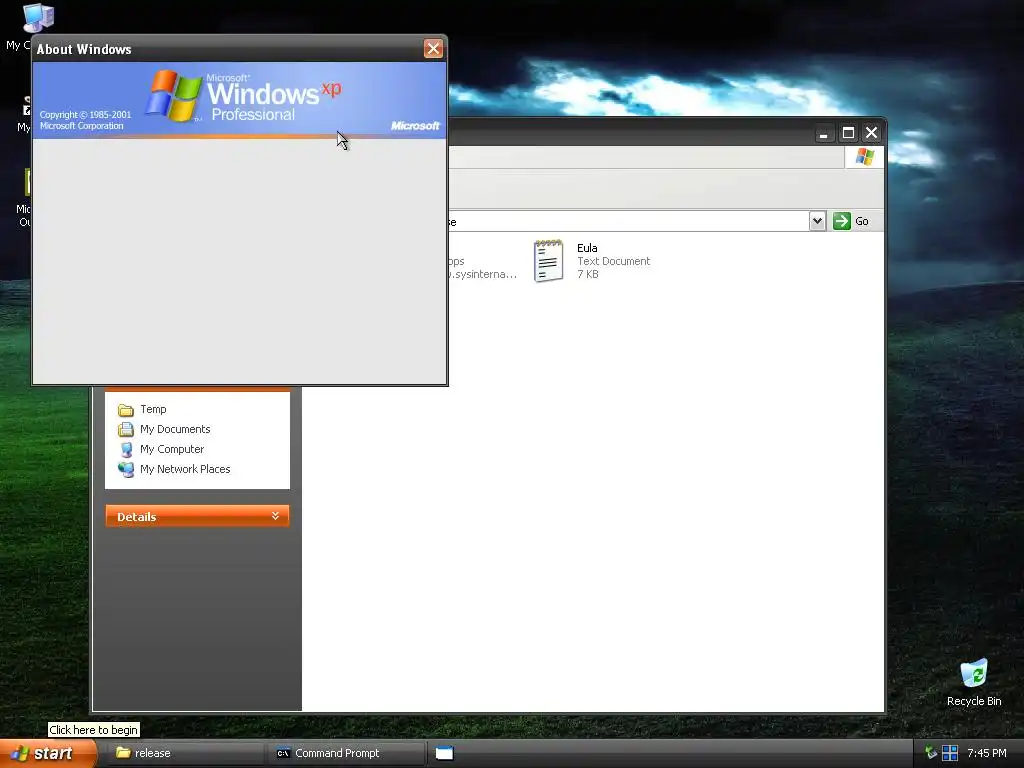
Task: Close the About Windows dialog
Action: coord(433,49)
